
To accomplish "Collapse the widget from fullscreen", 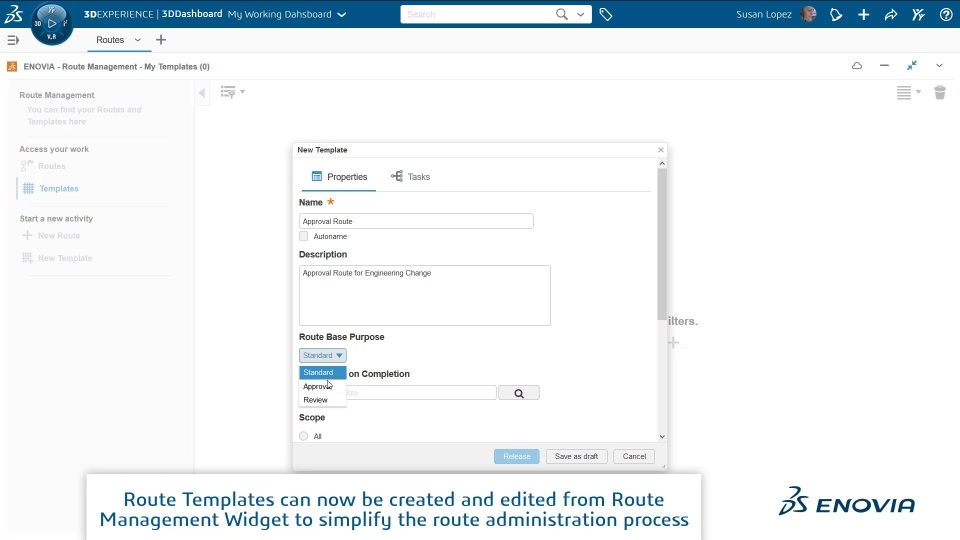I will pyautogui.click(x=912, y=66).
